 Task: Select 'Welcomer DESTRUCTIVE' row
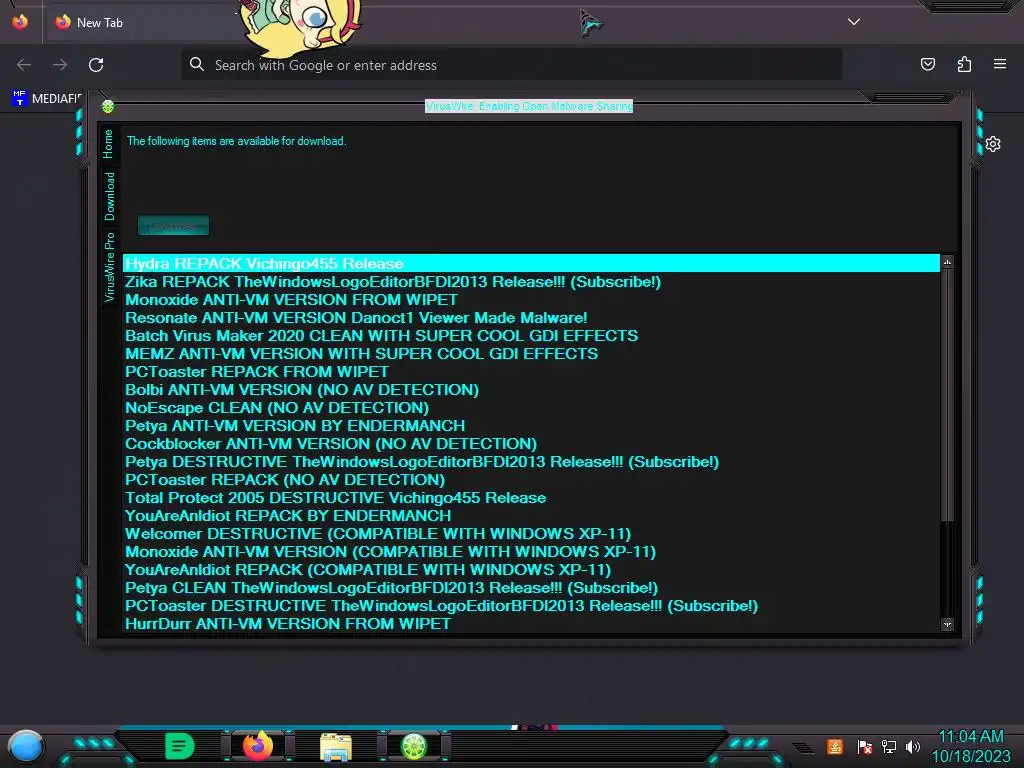(531, 534)
